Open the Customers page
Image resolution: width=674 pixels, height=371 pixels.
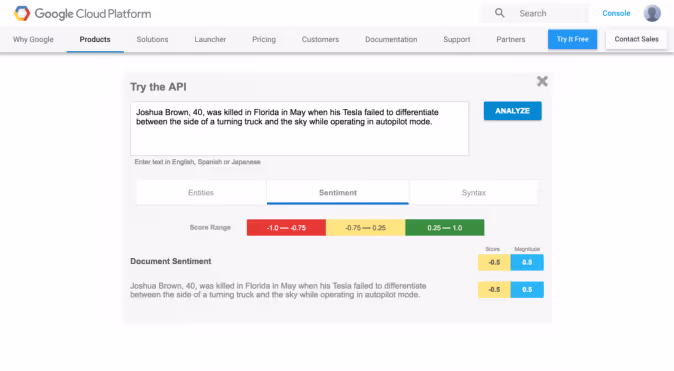[320, 39]
